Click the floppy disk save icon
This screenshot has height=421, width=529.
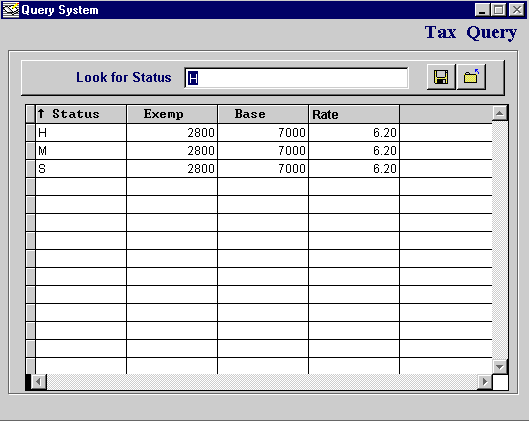(x=441, y=77)
